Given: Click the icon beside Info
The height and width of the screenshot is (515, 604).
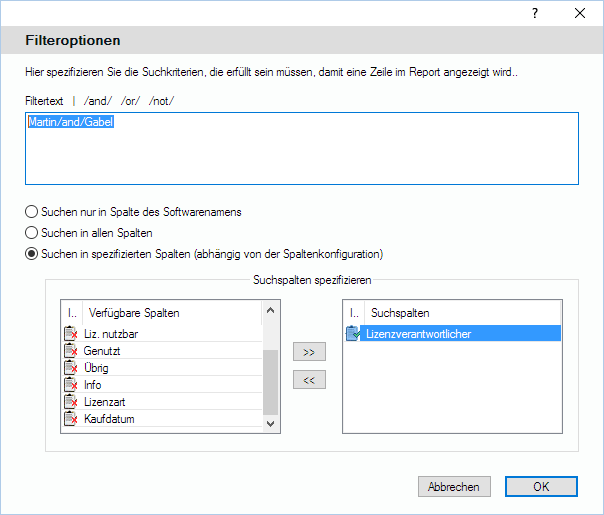Looking at the screenshot, I should [70, 384].
